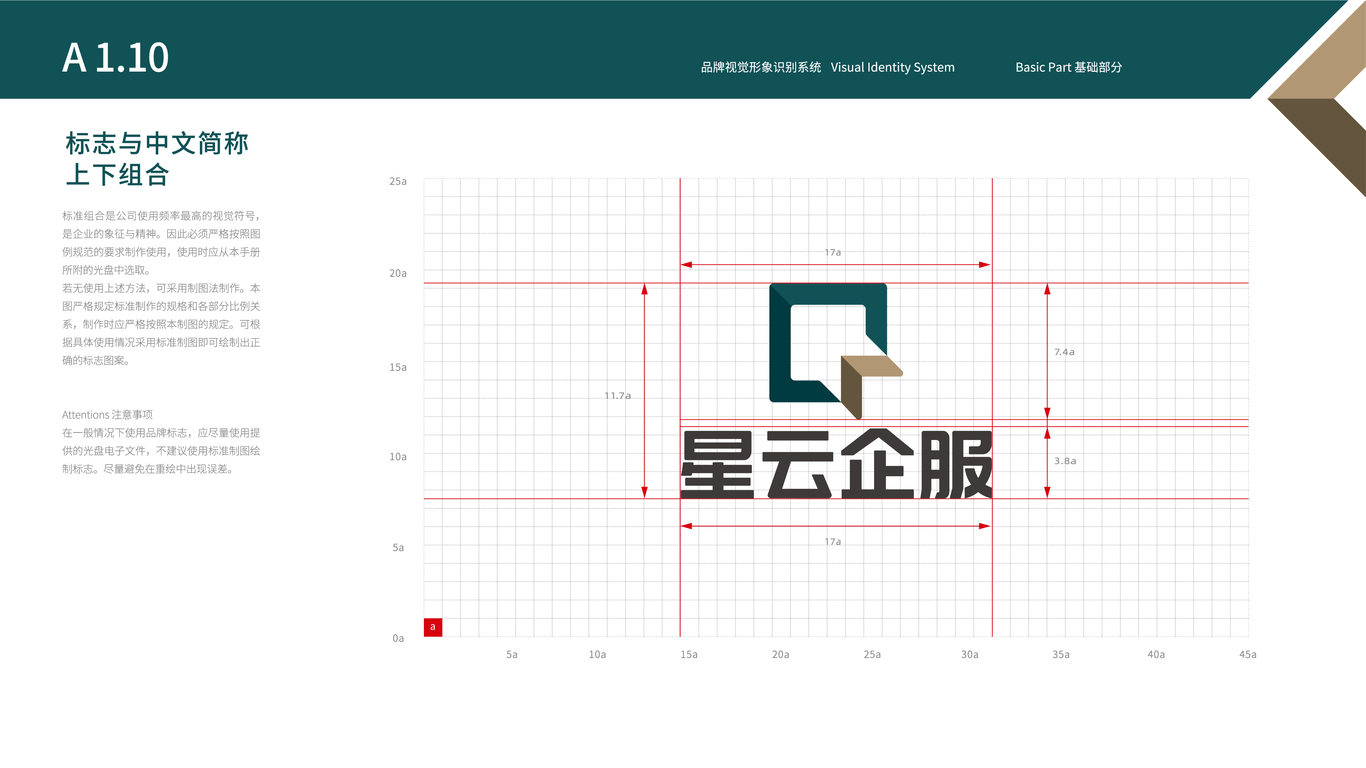1366x768 pixels.
Task: Click the 3.8a dimension label
Action: coord(1064,461)
